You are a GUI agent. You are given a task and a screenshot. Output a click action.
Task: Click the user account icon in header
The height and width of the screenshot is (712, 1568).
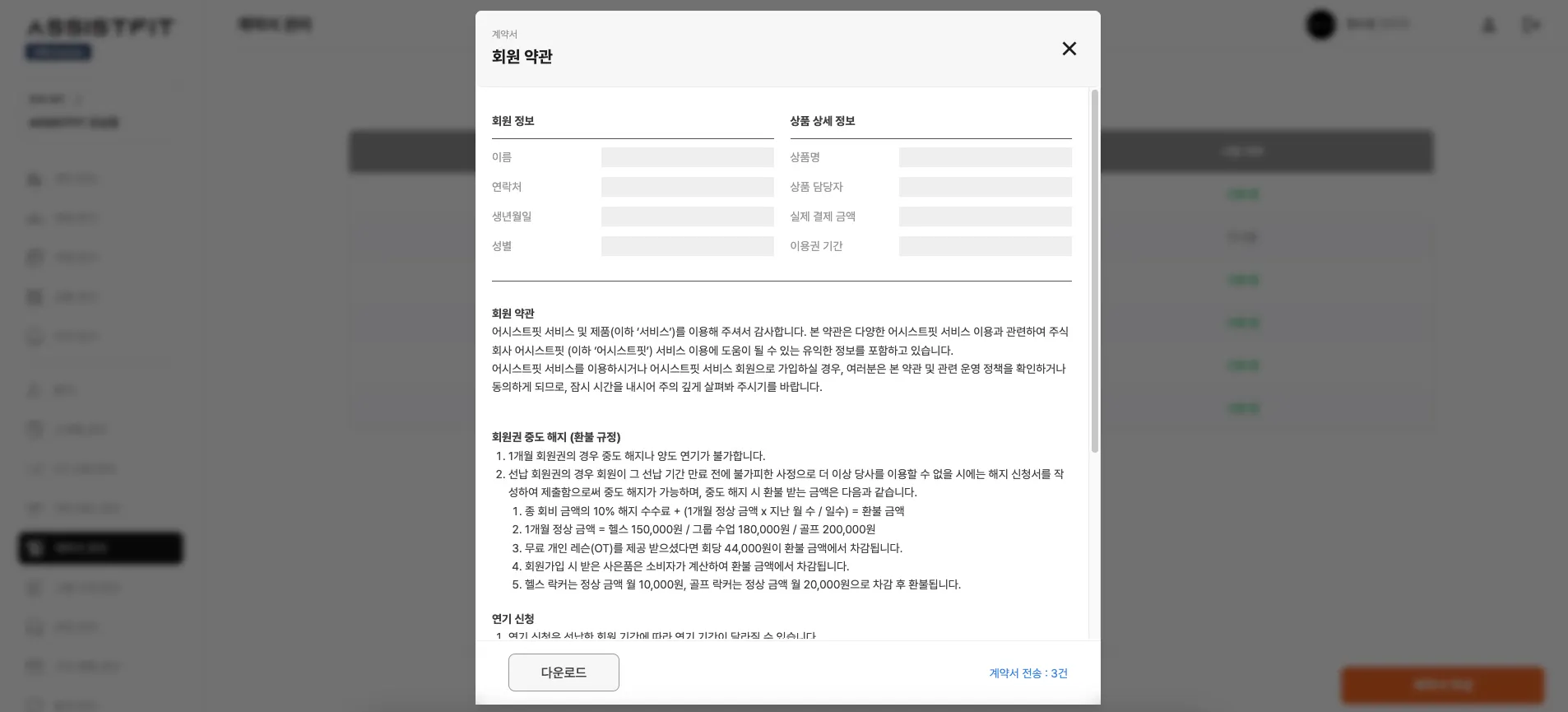[1488, 26]
